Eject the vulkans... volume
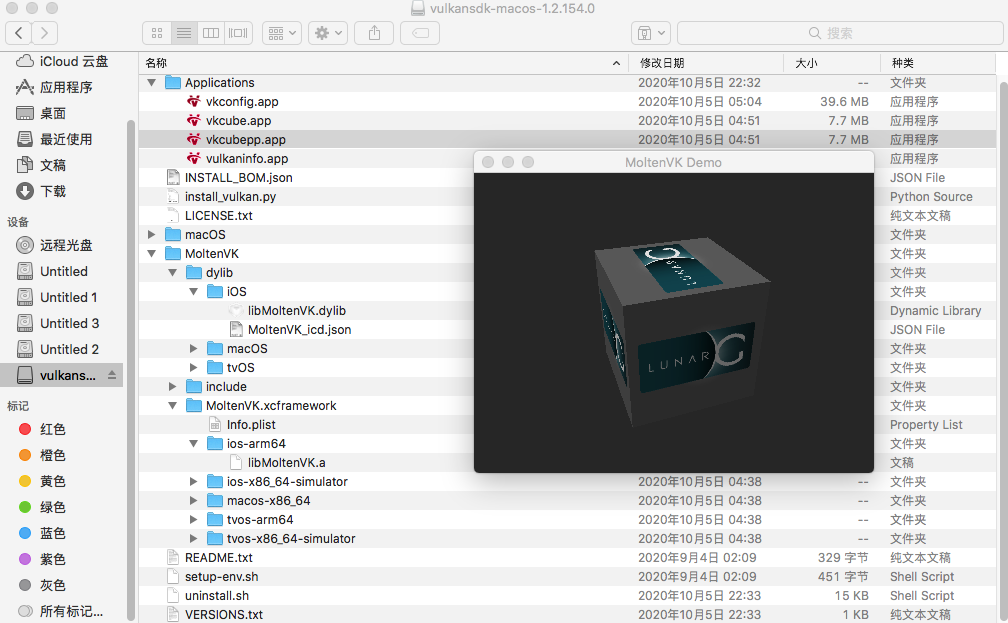 click(x=112, y=375)
